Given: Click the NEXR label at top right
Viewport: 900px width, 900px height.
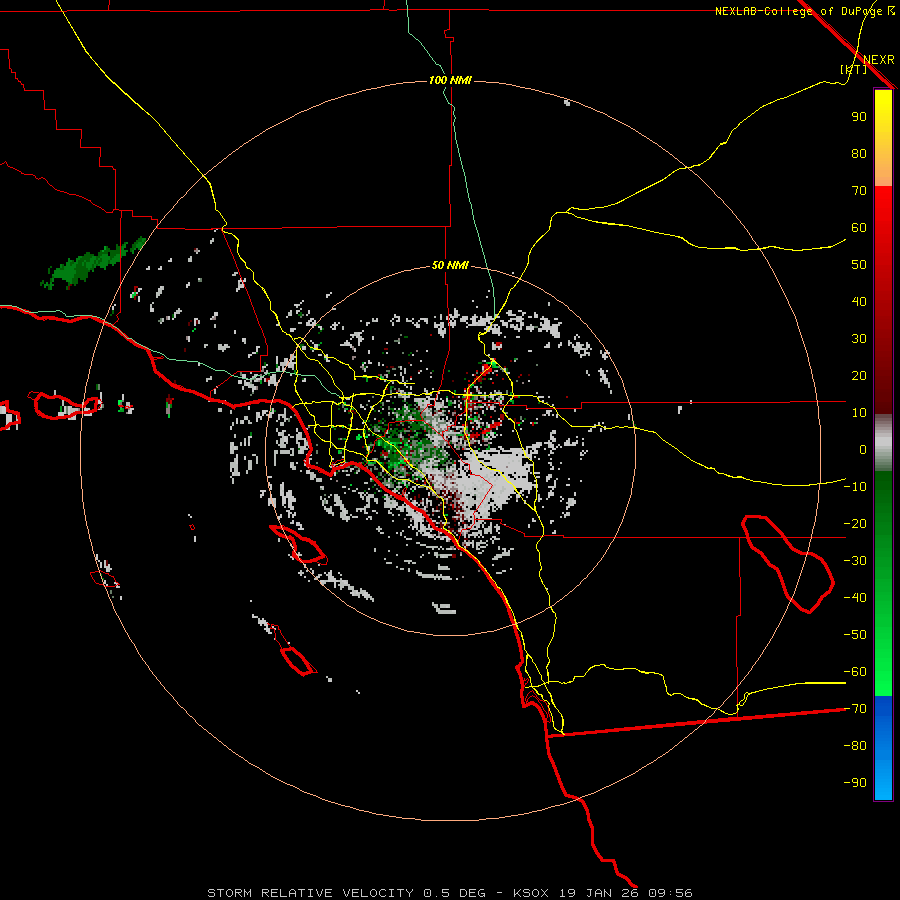Looking at the screenshot, I should coord(878,60).
